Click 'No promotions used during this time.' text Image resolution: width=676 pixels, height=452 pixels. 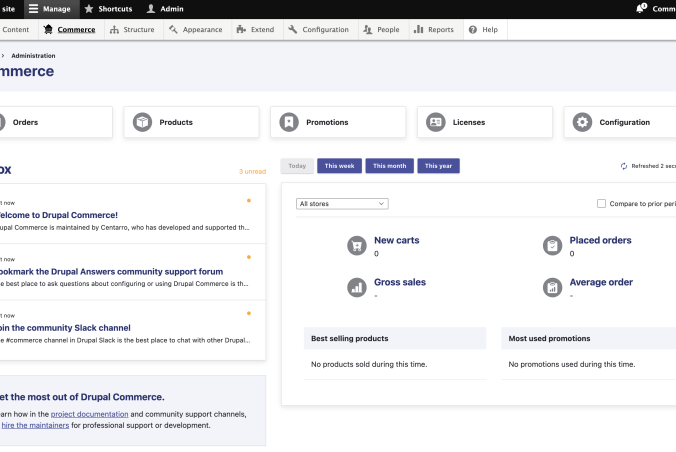(x=572, y=364)
